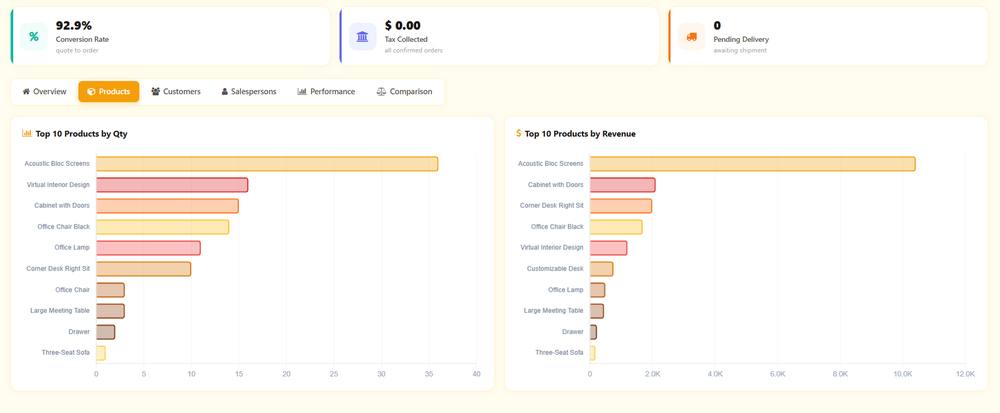Viewport: 1000px width, 413px height.
Task: Select Large Meeting Table bar in Revenue chart
Action: pos(597,311)
